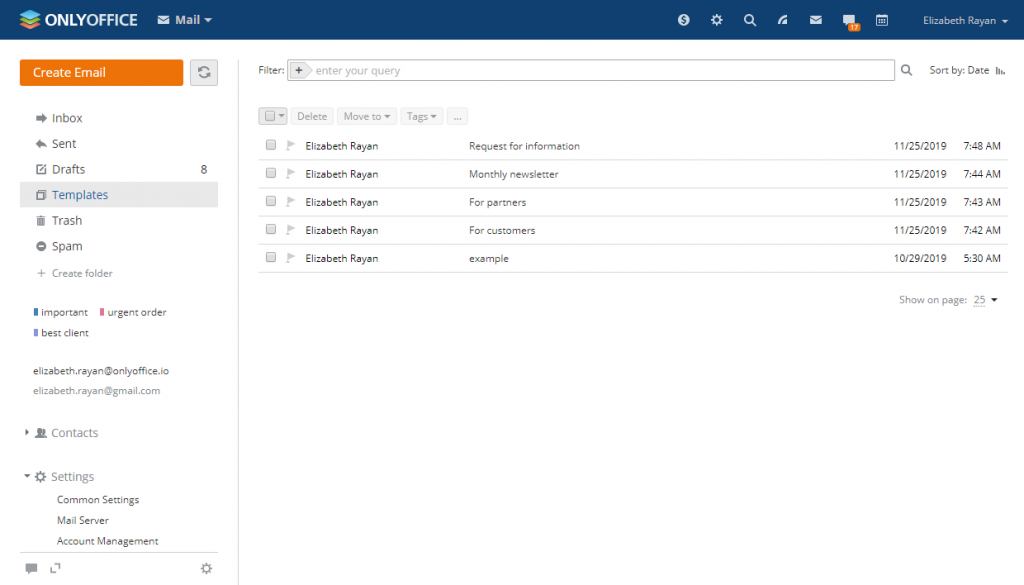This screenshot has height=585, width=1024.
Task: Select the elizabeth.rayan@onlyoffice.io account
Action: pyautogui.click(x=101, y=371)
